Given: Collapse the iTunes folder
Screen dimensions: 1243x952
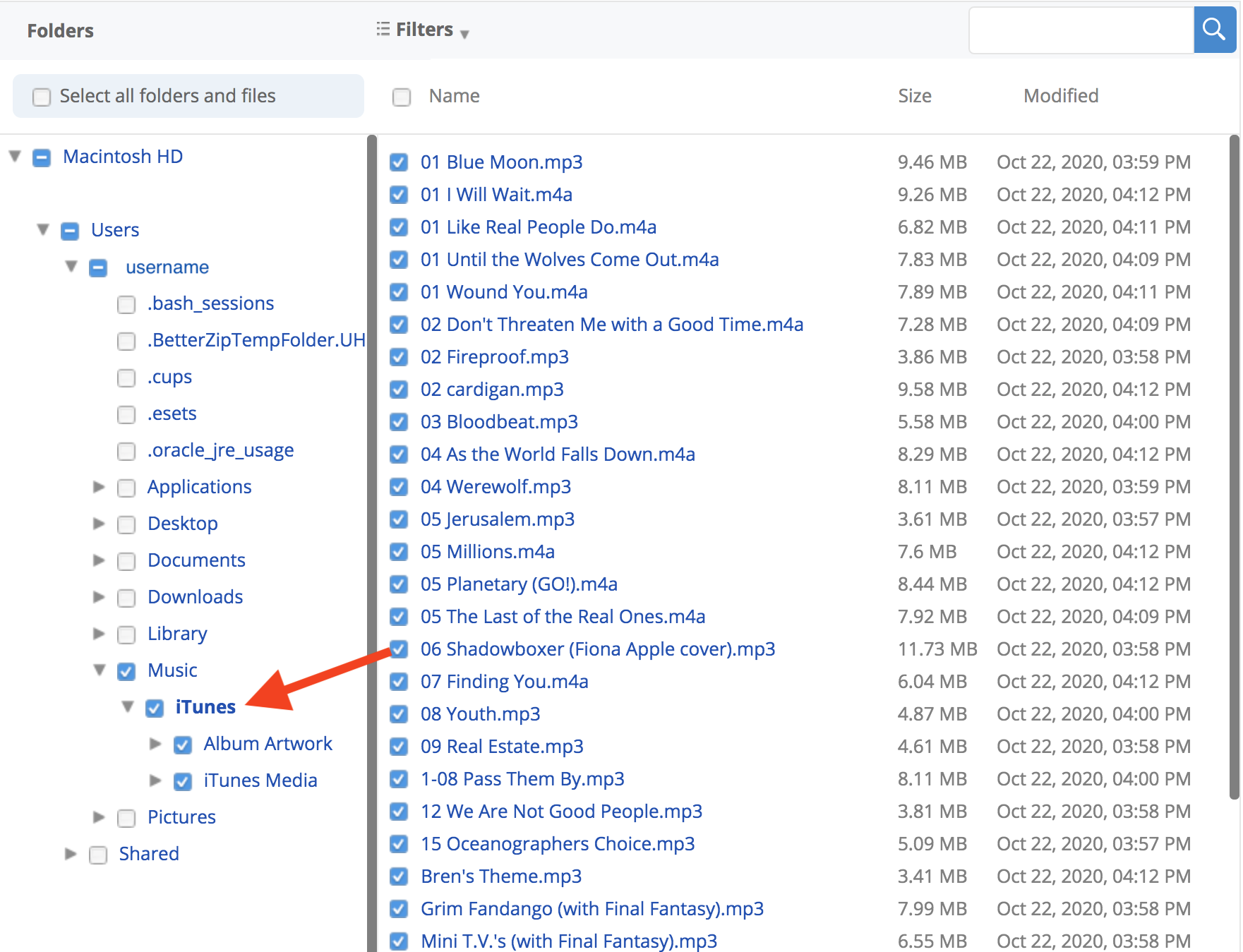Looking at the screenshot, I should click(x=128, y=706).
